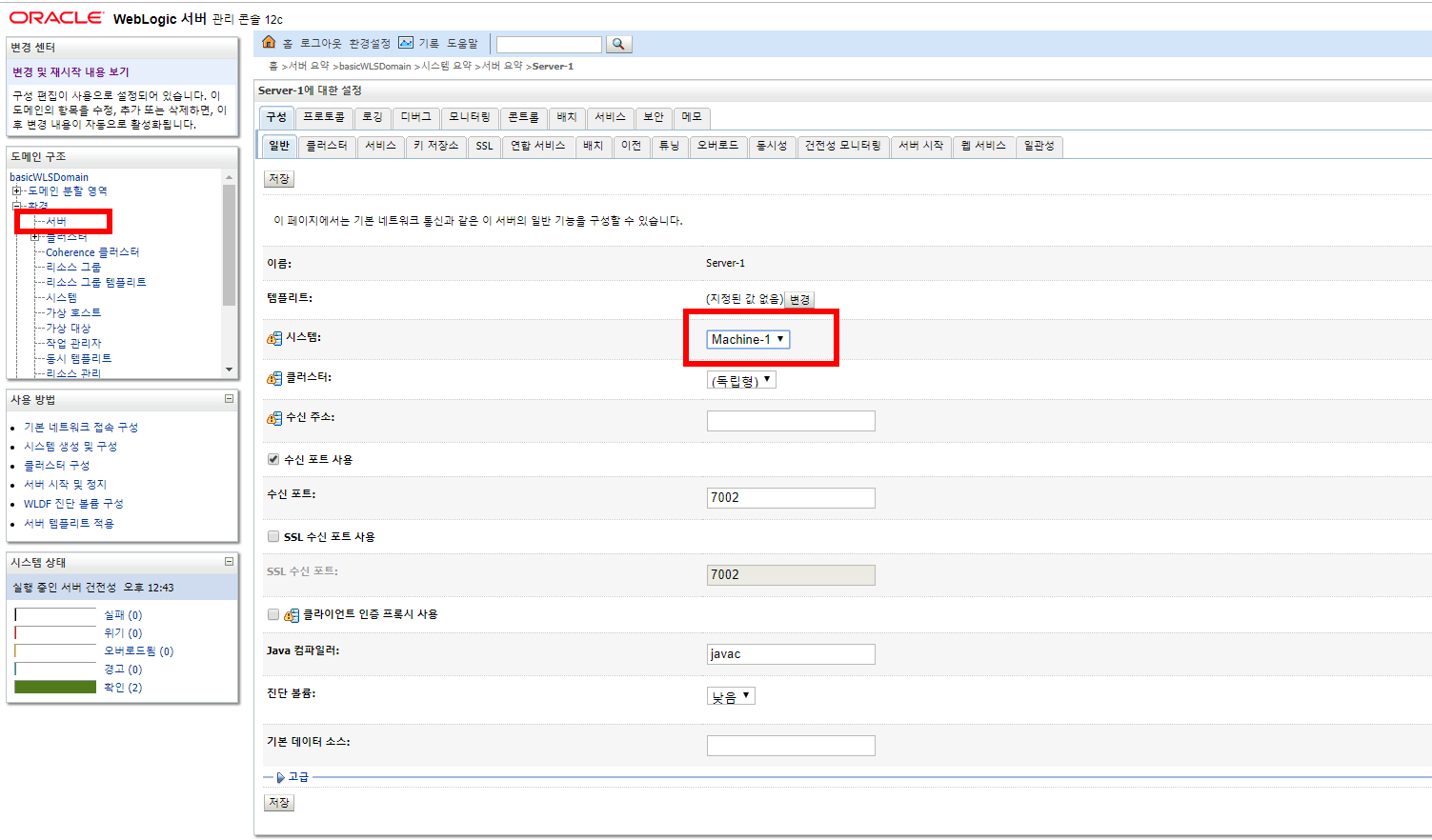
Task: Click the 수신 포트 field showing 7002
Action: click(x=791, y=498)
